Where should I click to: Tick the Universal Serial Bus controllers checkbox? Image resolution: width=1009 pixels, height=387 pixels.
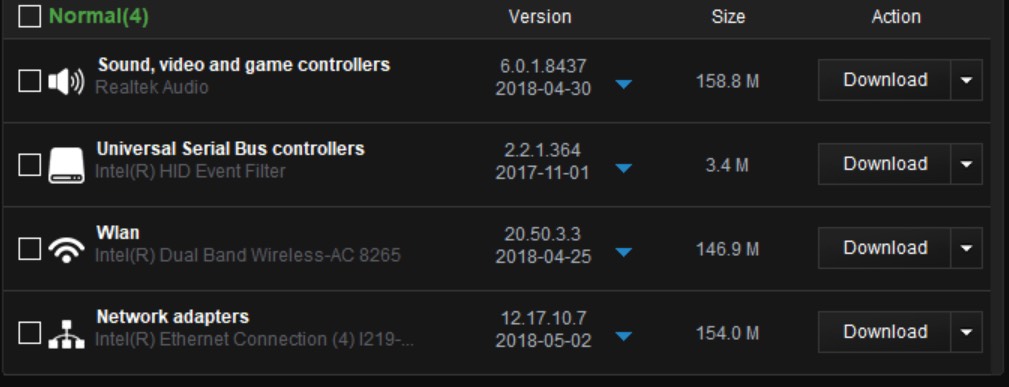click(30, 164)
